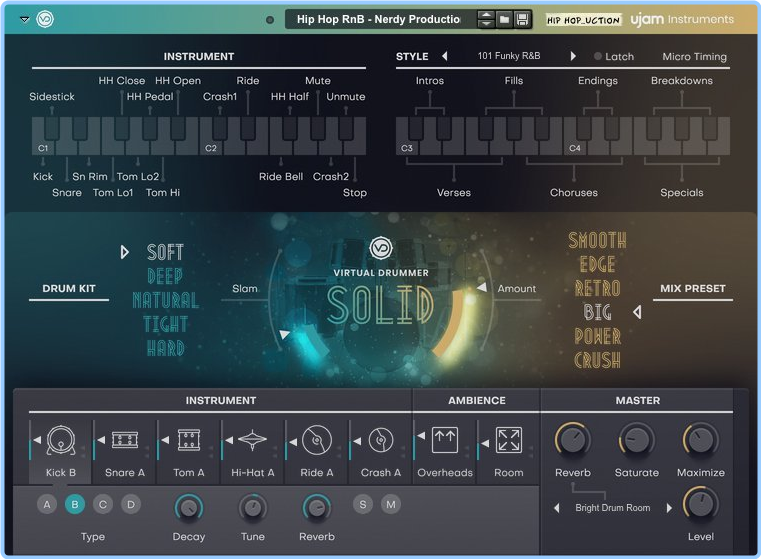
Task: Choose the RETRO mix preset
Action: (x=597, y=288)
